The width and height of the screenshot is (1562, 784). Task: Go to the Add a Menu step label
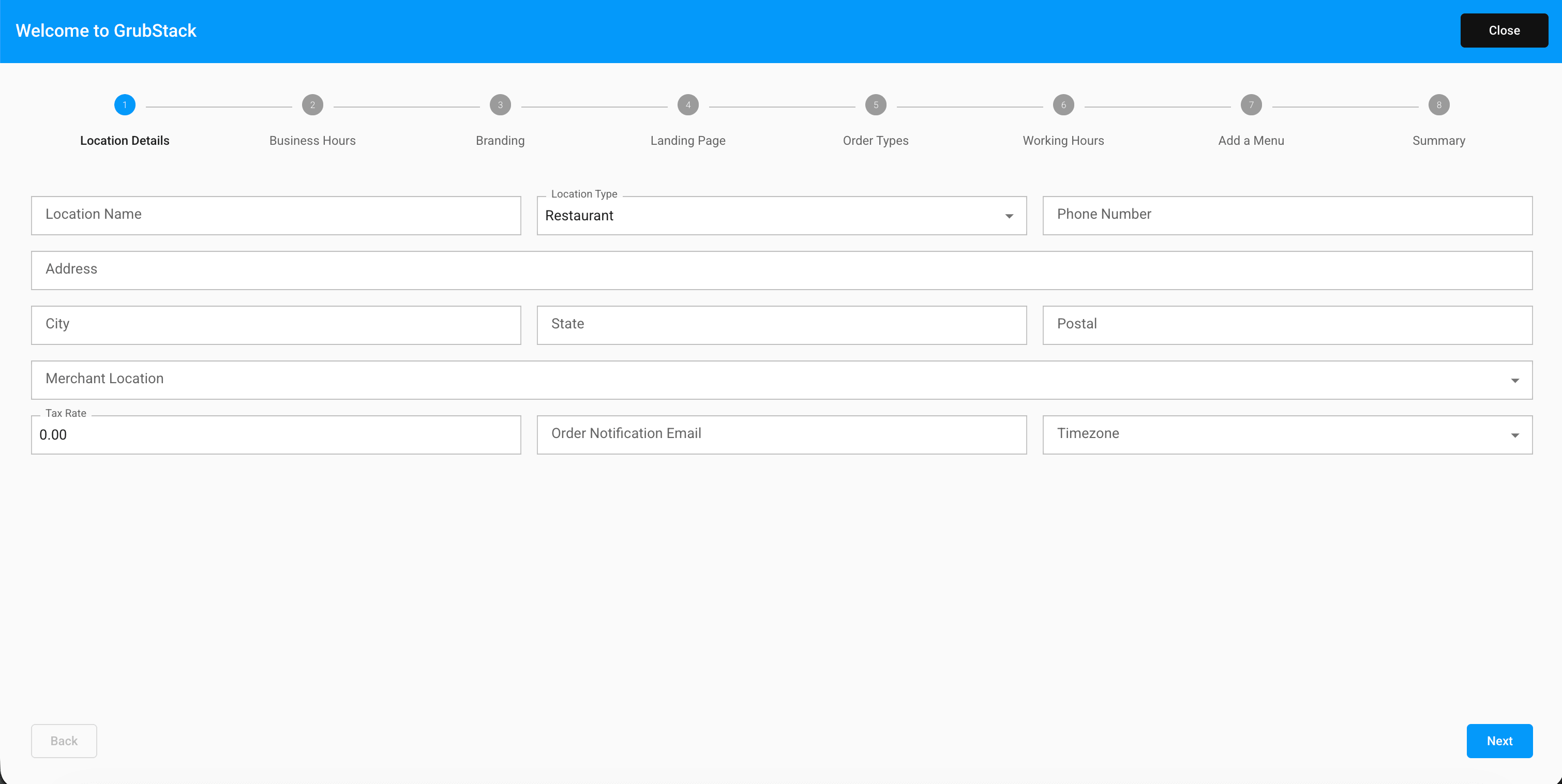[x=1251, y=141]
